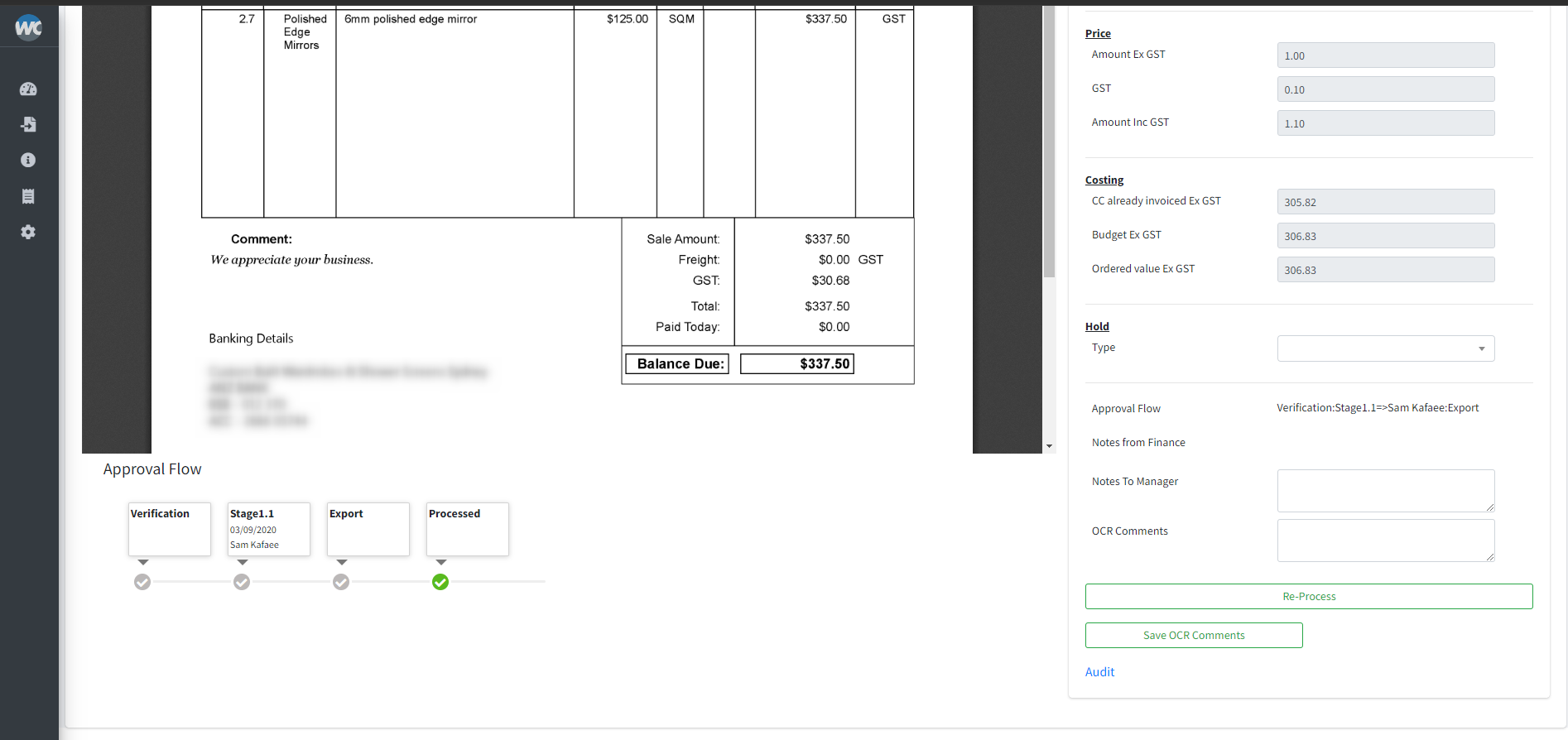1568x740 pixels.
Task: Open the Hold Type dropdown
Action: click(x=1386, y=348)
